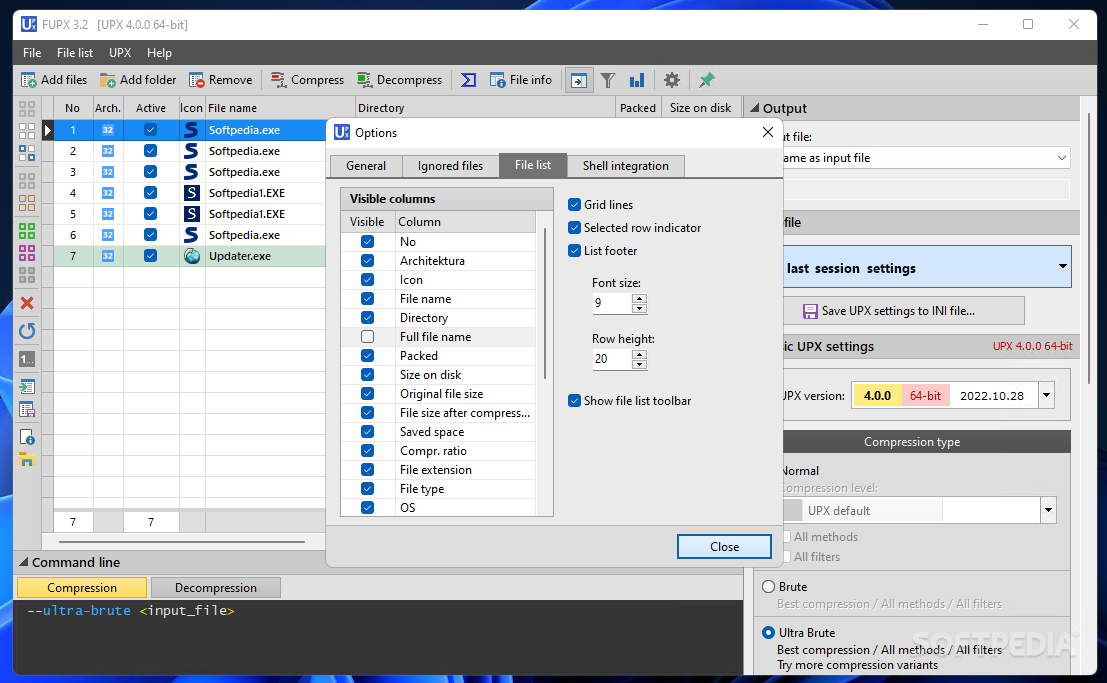
Task: Close Options dialog with the X
Action: (x=767, y=132)
